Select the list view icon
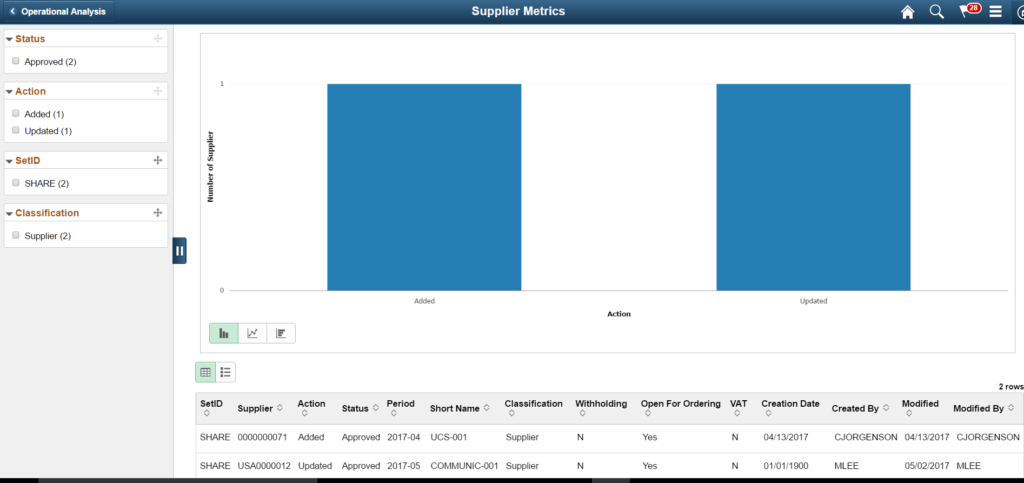 pos(225,372)
